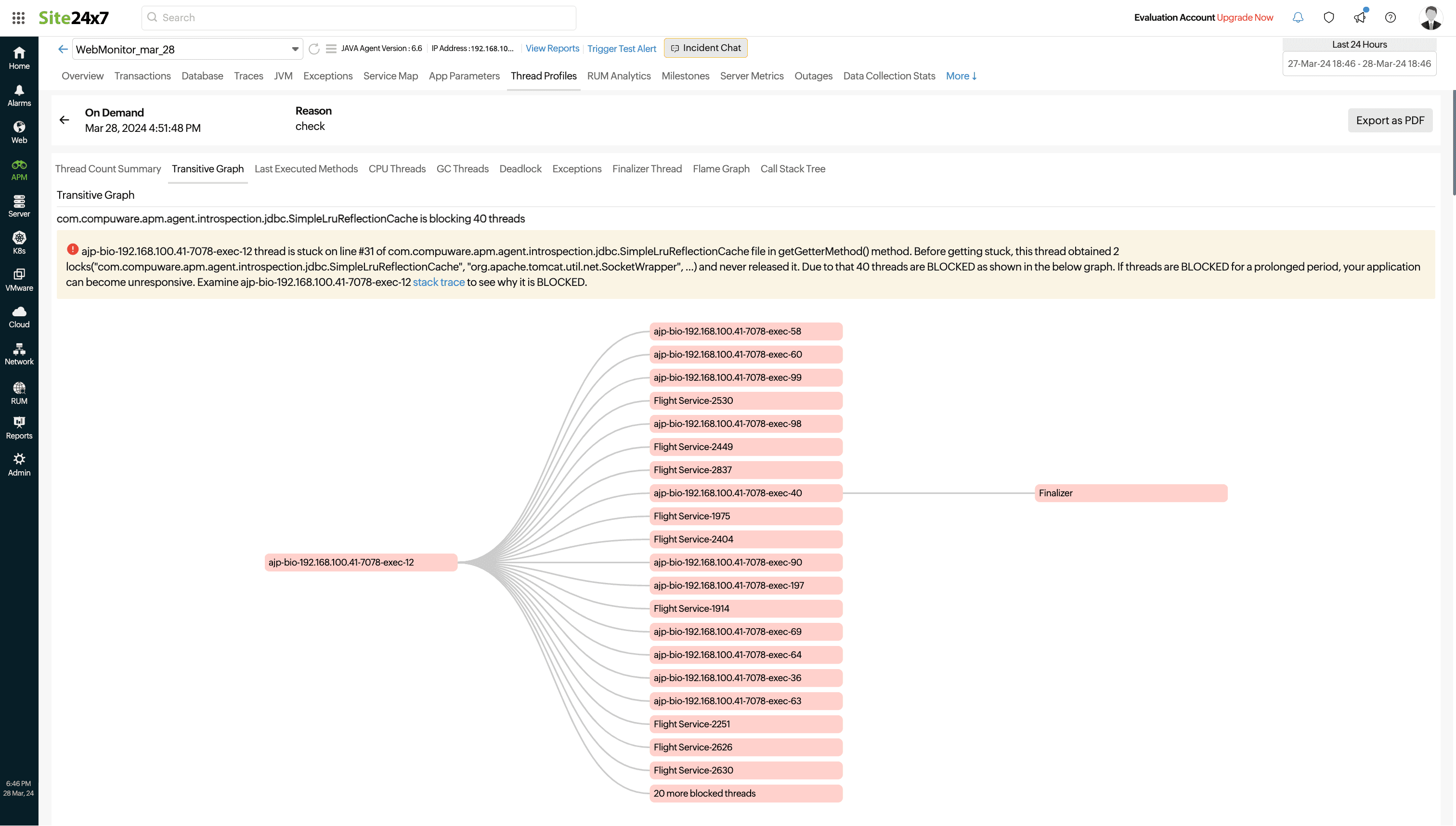Click the 20 more blocked threads node
This screenshot has height=826, width=1456.
click(x=745, y=793)
